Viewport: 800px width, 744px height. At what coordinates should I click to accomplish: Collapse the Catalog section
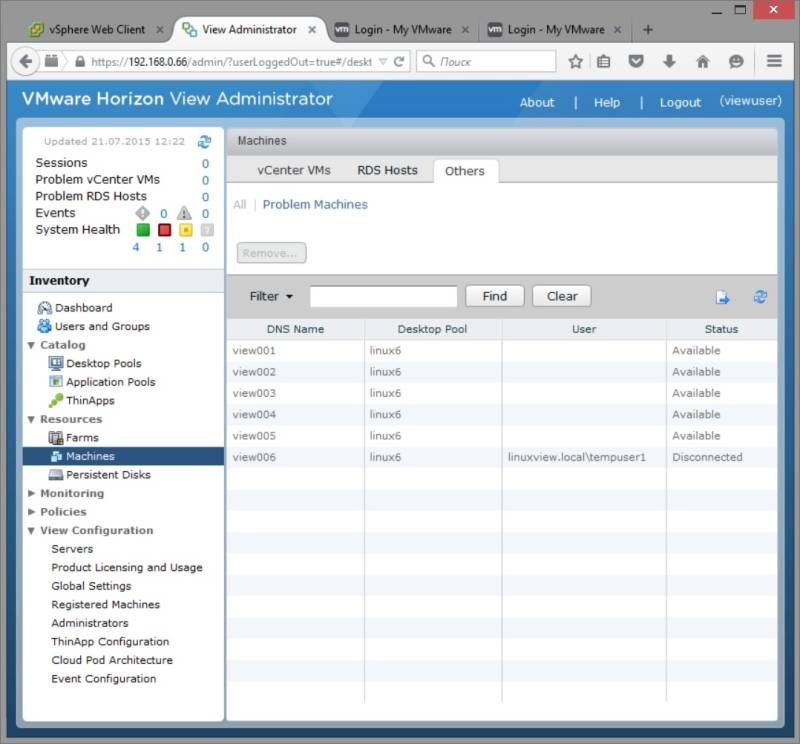[x=31, y=345]
